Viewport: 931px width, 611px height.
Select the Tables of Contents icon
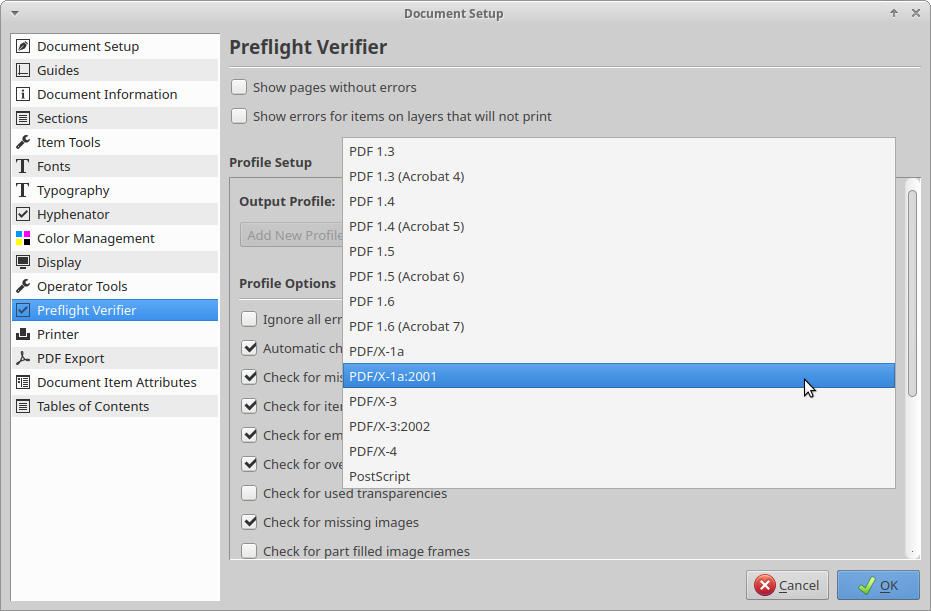coord(23,406)
